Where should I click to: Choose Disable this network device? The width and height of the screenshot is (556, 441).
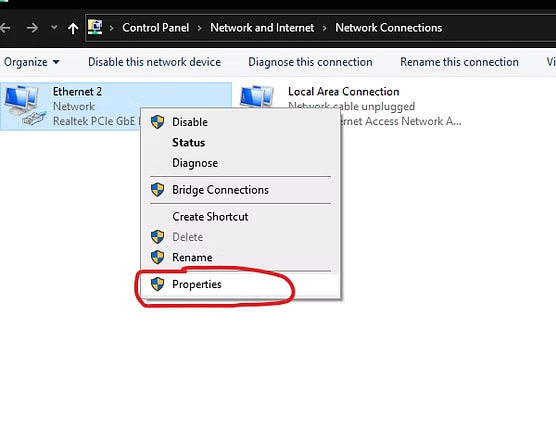(x=154, y=62)
